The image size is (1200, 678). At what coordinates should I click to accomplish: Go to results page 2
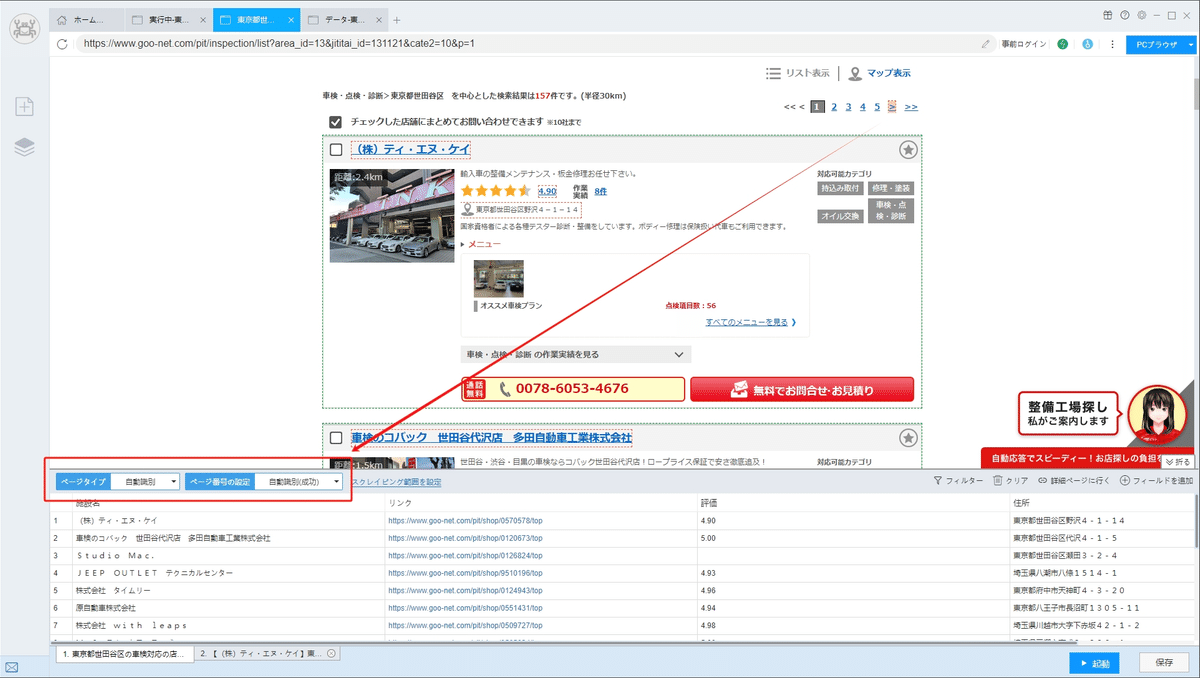[x=833, y=106]
